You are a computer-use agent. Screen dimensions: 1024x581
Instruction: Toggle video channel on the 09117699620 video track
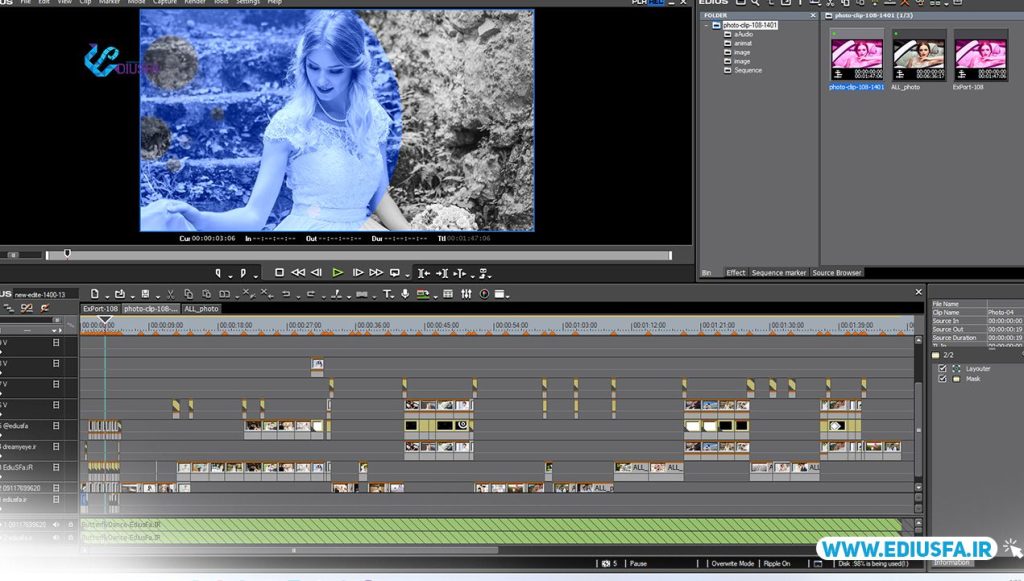pos(56,488)
